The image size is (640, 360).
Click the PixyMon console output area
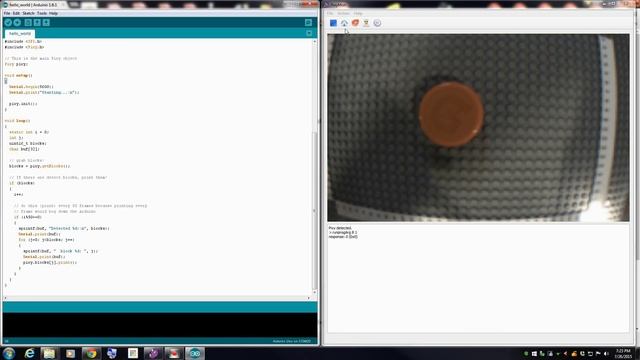(x=478, y=278)
